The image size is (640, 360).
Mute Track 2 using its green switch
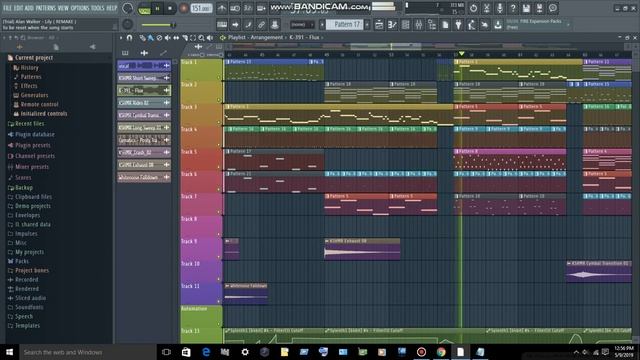tap(219, 100)
